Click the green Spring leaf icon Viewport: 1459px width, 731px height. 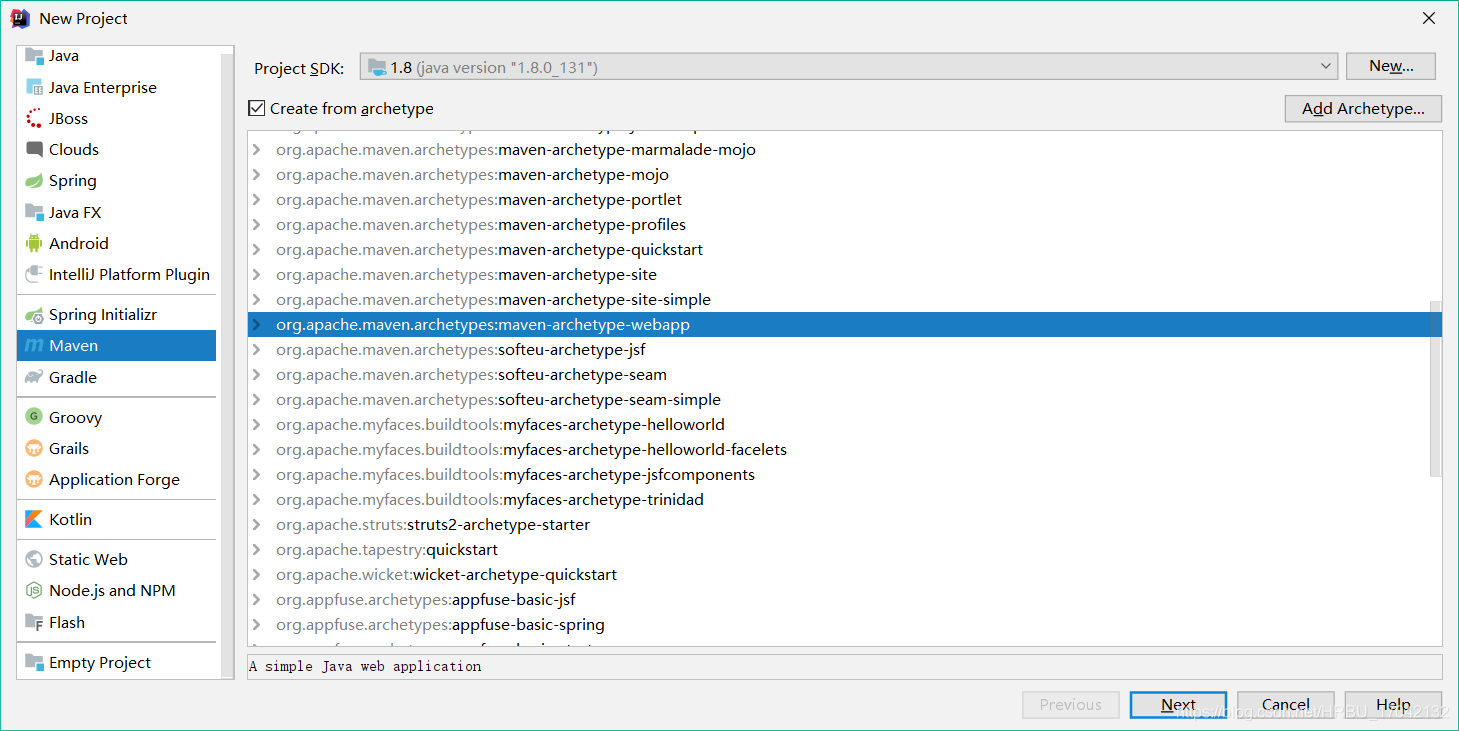coord(35,181)
